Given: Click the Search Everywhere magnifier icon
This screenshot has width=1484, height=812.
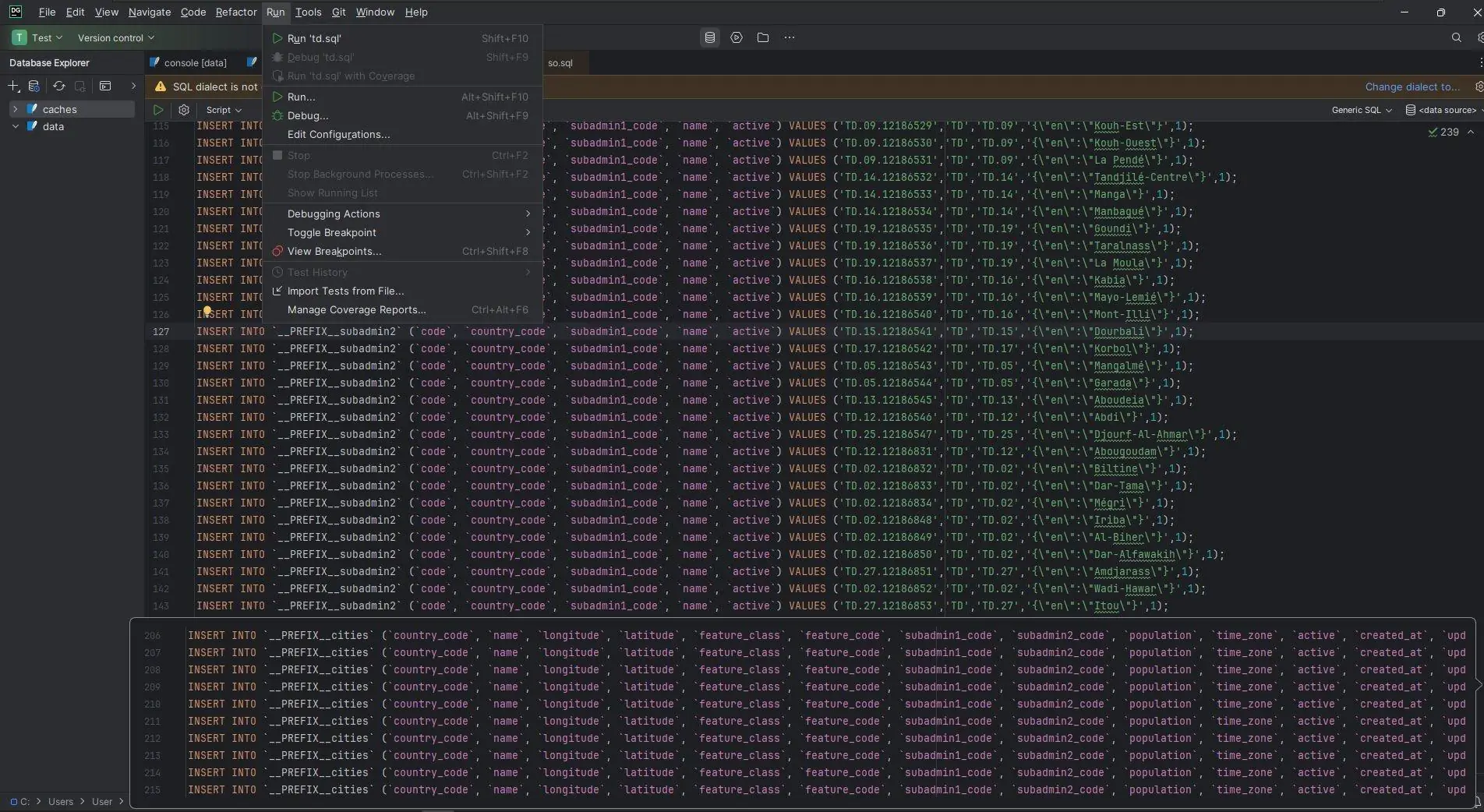Looking at the screenshot, I should [x=1456, y=37].
